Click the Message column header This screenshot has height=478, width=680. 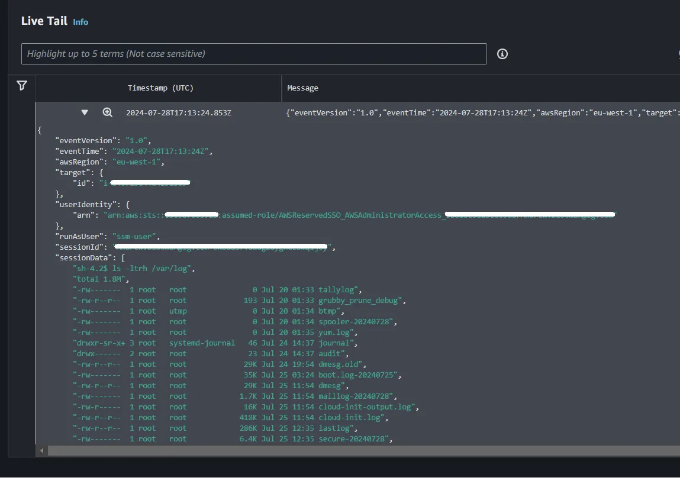tap(303, 88)
